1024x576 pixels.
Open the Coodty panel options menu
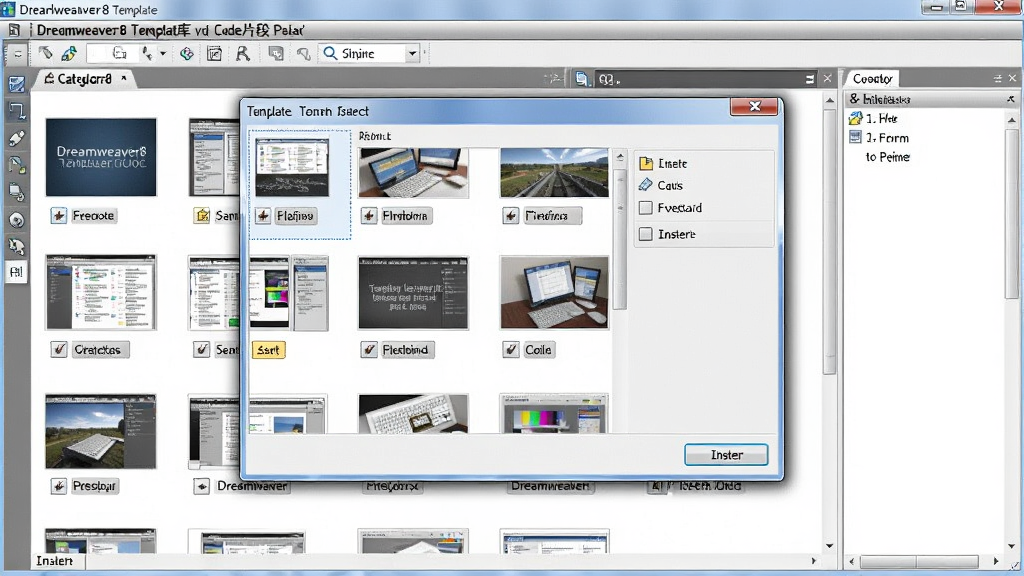997,78
